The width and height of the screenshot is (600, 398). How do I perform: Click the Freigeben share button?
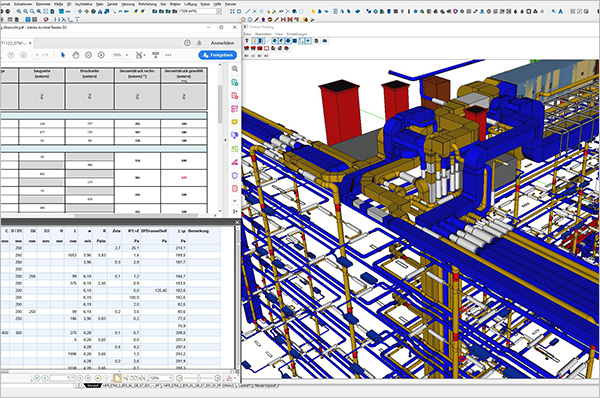pyautogui.click(x=217, y=55)
